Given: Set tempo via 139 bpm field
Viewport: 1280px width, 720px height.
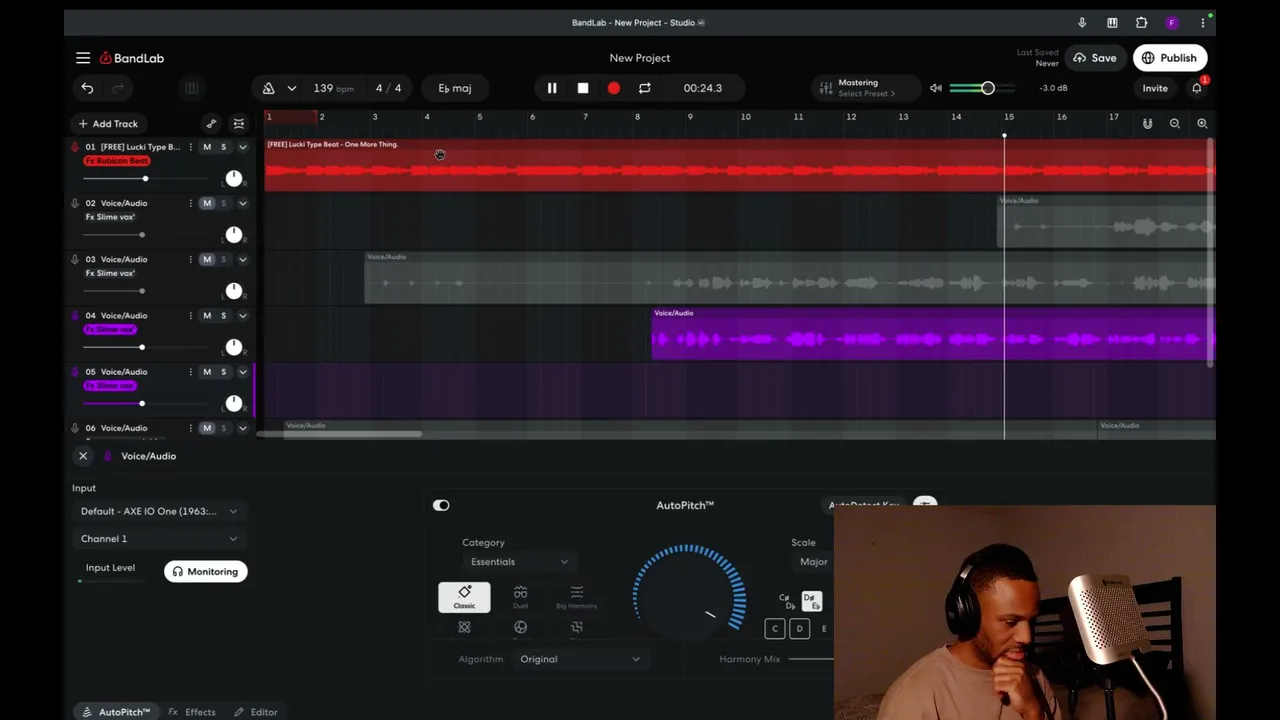Looking at the screenshot, I should [x=333, y=88].
